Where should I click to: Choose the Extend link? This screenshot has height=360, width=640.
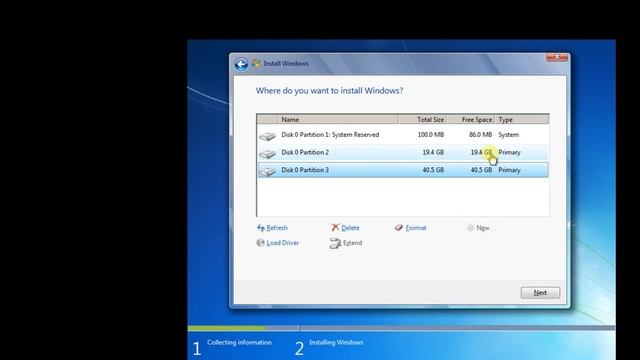click(352, 243)
